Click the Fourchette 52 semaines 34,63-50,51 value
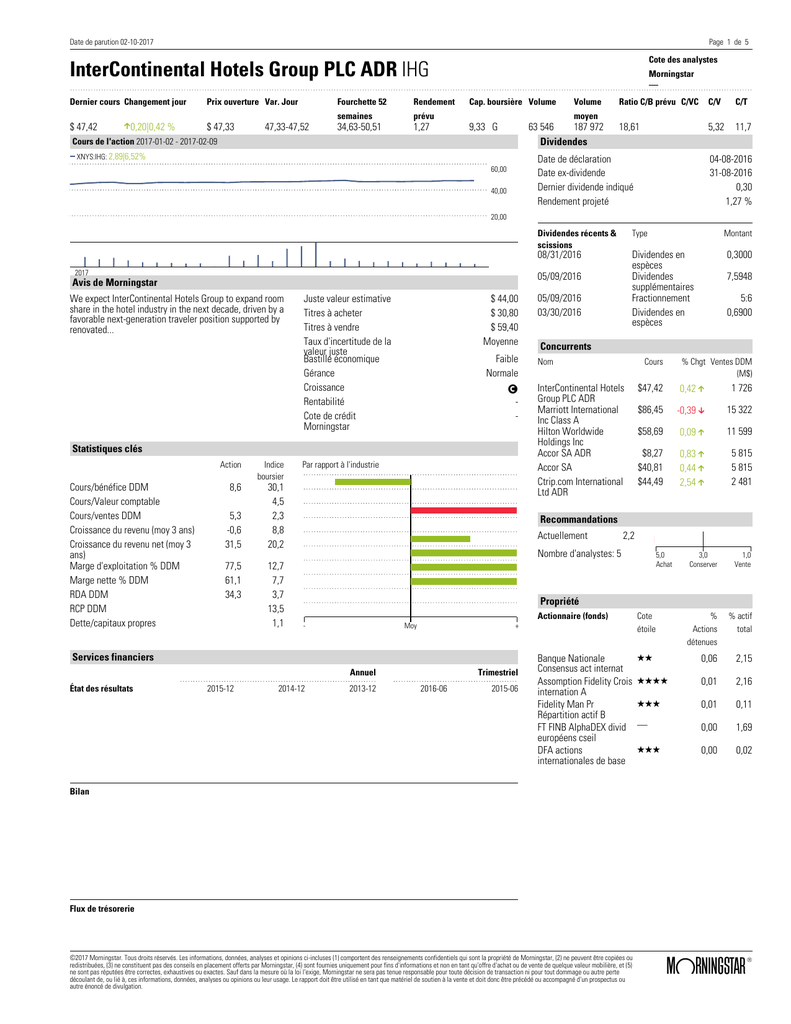Image resolution: width=791 pixels, height=1024 pixels. (x=359, y=127)
